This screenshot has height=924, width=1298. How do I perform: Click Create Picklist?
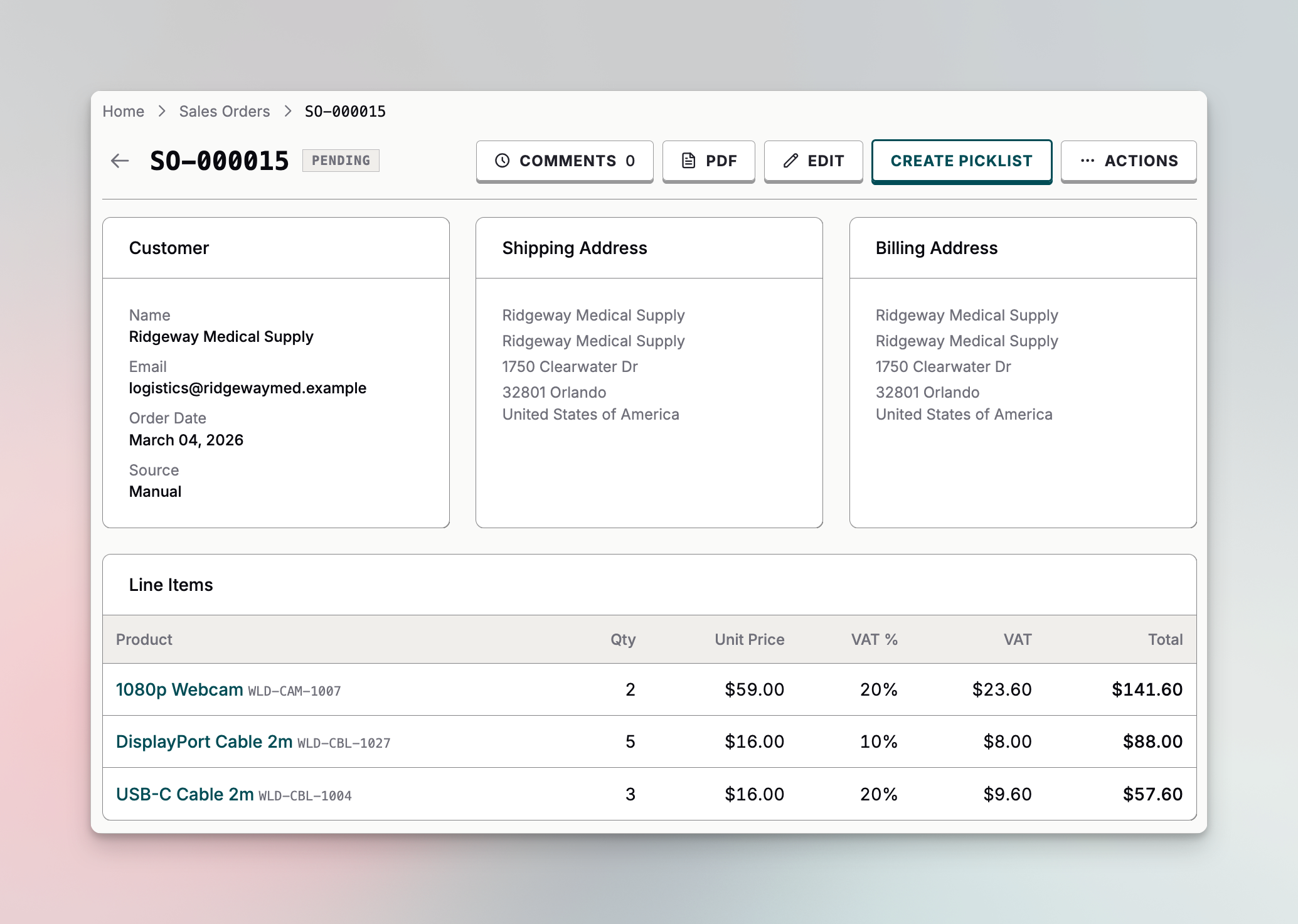pos(960,161)
